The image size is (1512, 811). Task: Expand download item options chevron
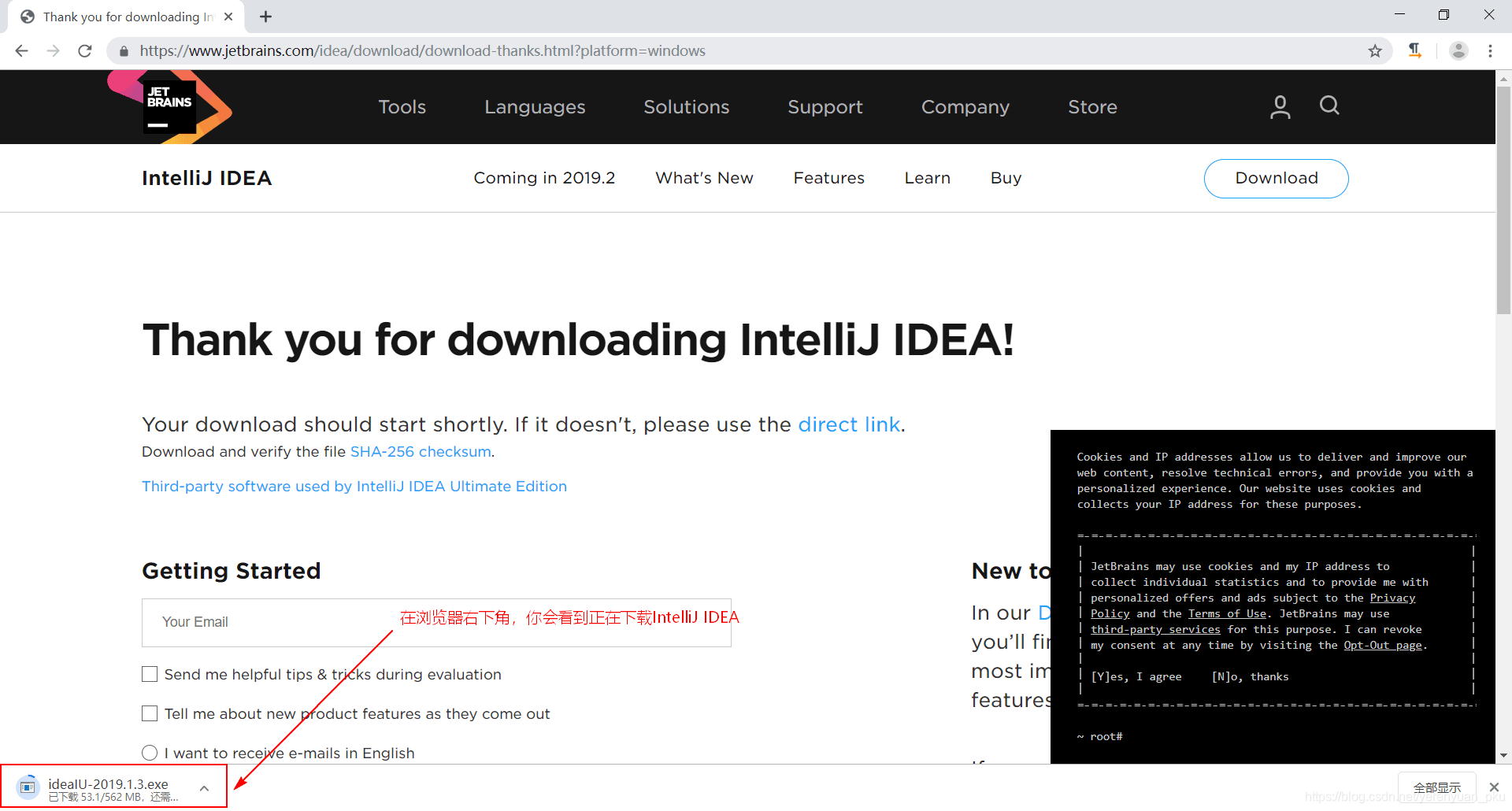204,788
